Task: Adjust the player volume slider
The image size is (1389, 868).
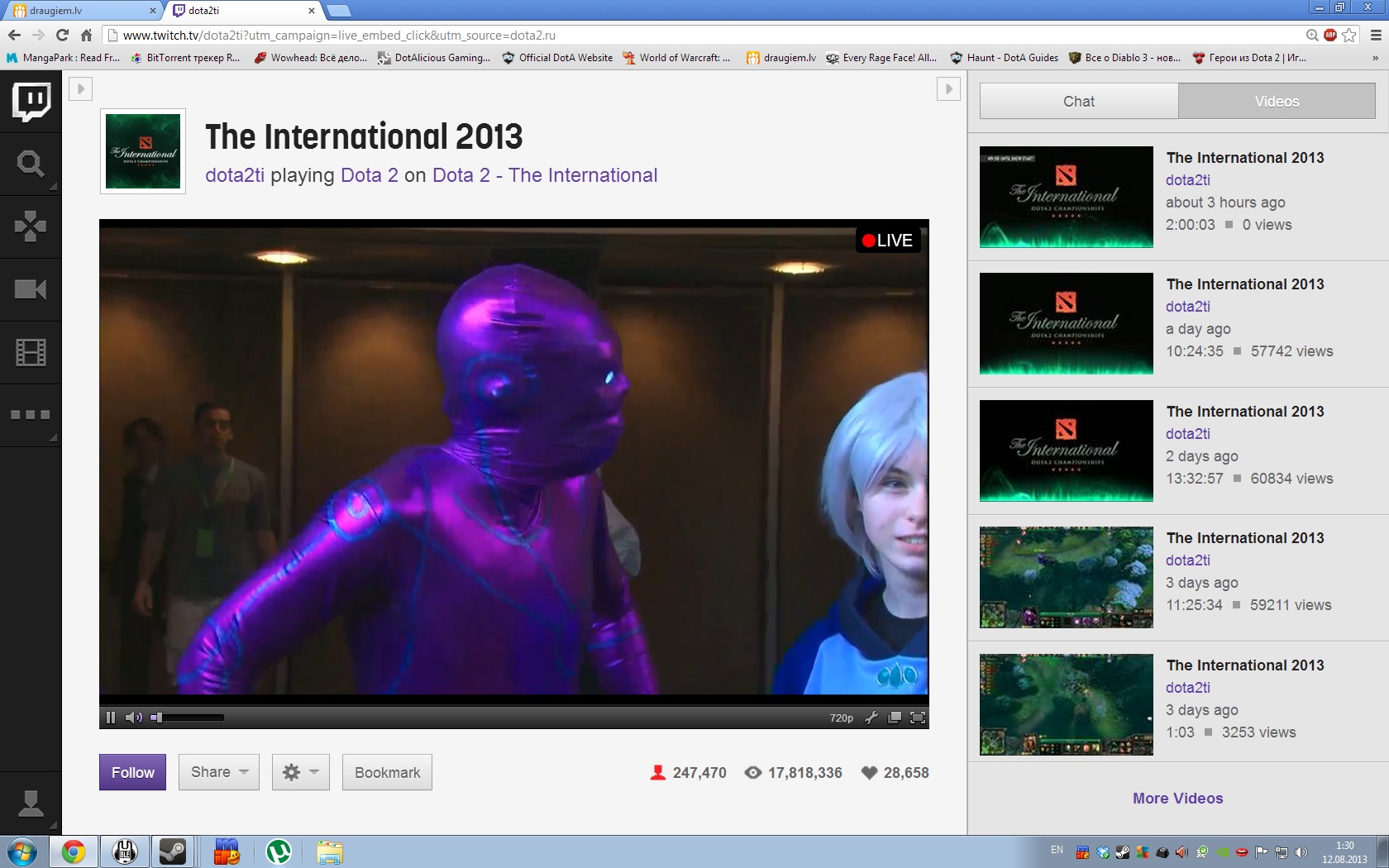Action: coord(188,718)
